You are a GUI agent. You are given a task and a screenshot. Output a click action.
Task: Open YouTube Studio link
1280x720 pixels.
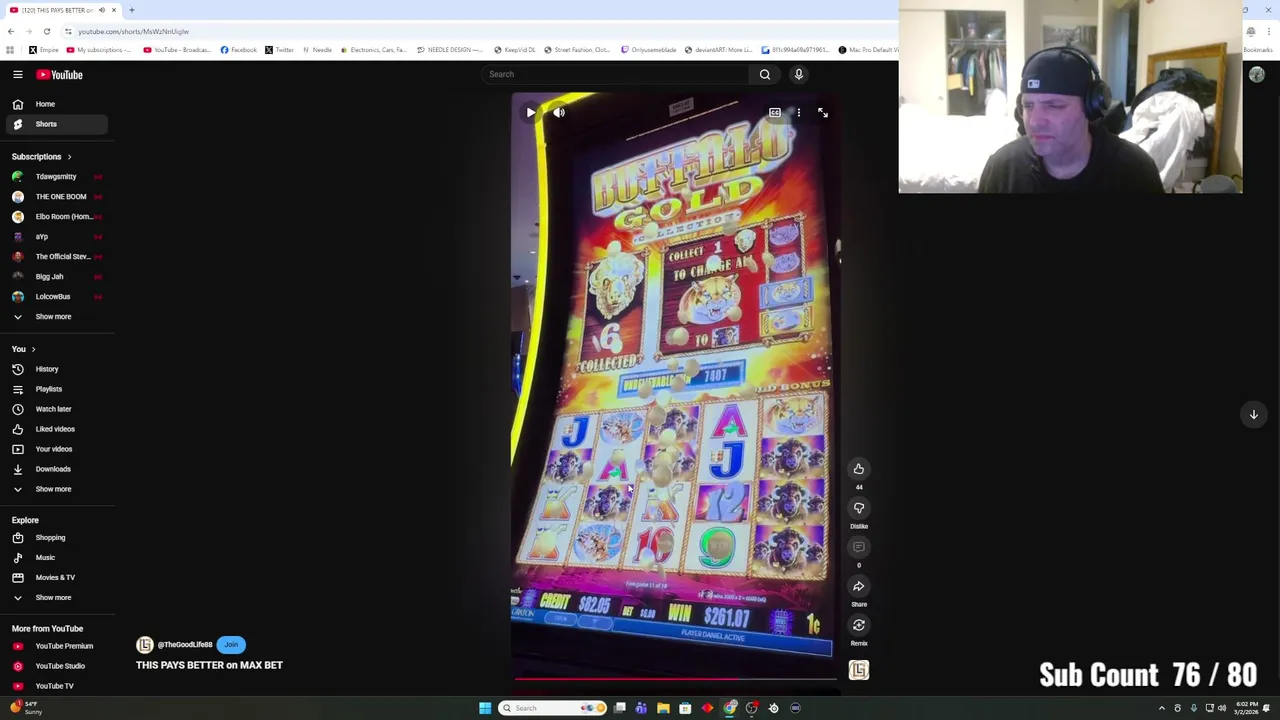[x=55, y=666]
